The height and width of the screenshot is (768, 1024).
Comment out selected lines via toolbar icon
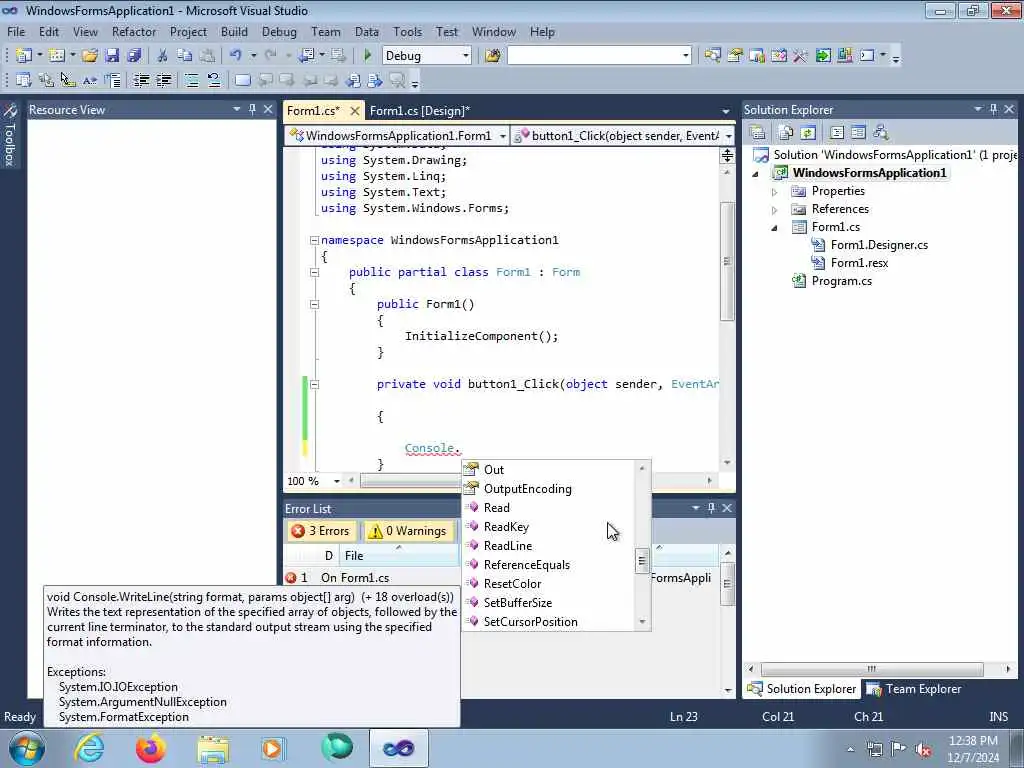coord(191,80)
